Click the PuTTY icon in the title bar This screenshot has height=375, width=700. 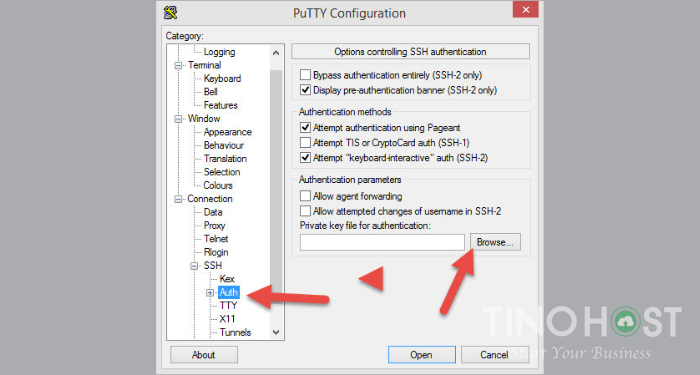tap(171, 12)
